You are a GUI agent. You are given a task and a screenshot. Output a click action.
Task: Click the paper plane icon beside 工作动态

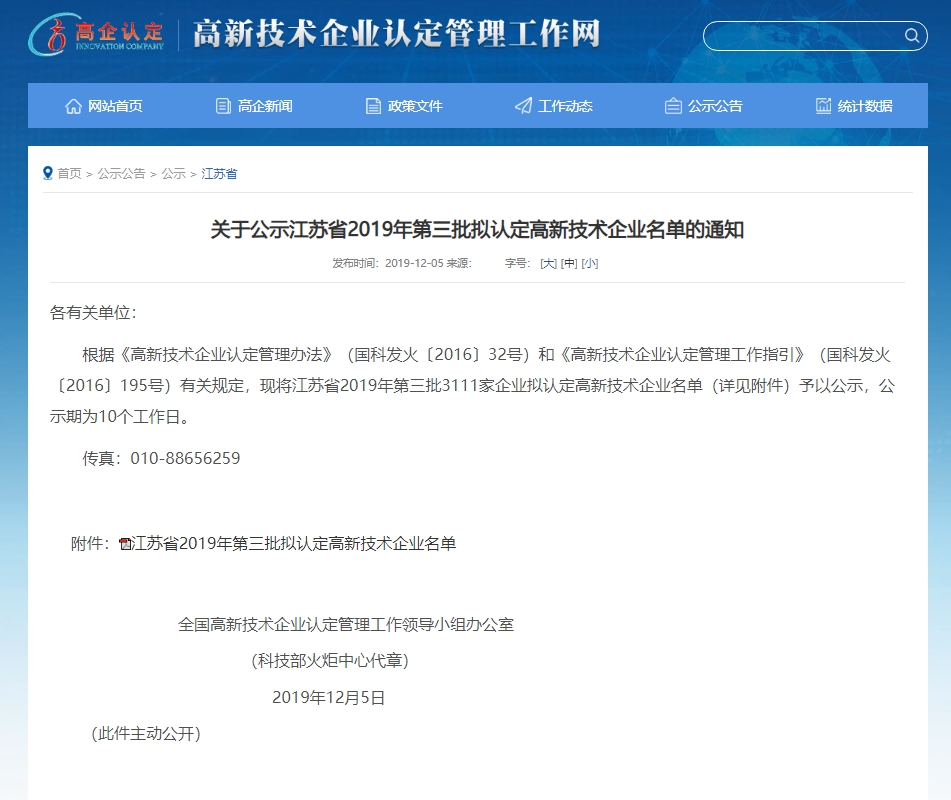(x=523, y=106)
